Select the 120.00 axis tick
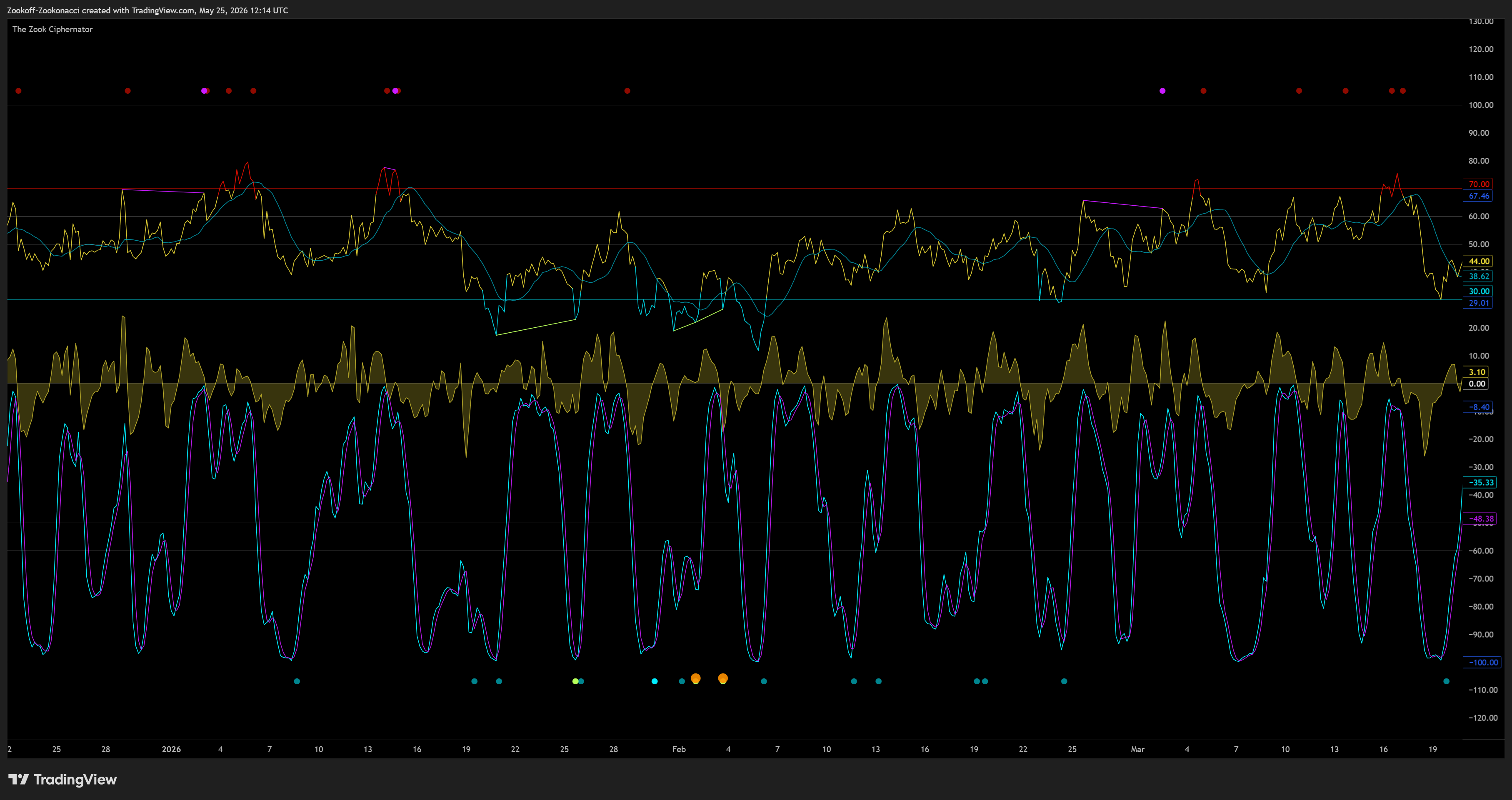 click(x=1481, y=49)
